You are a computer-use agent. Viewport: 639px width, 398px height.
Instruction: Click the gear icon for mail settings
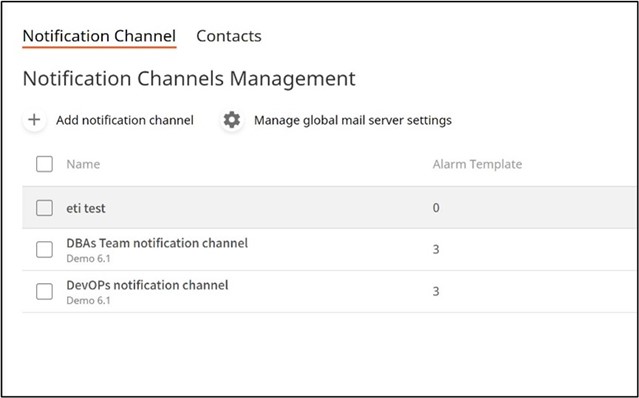pos(232,120)
